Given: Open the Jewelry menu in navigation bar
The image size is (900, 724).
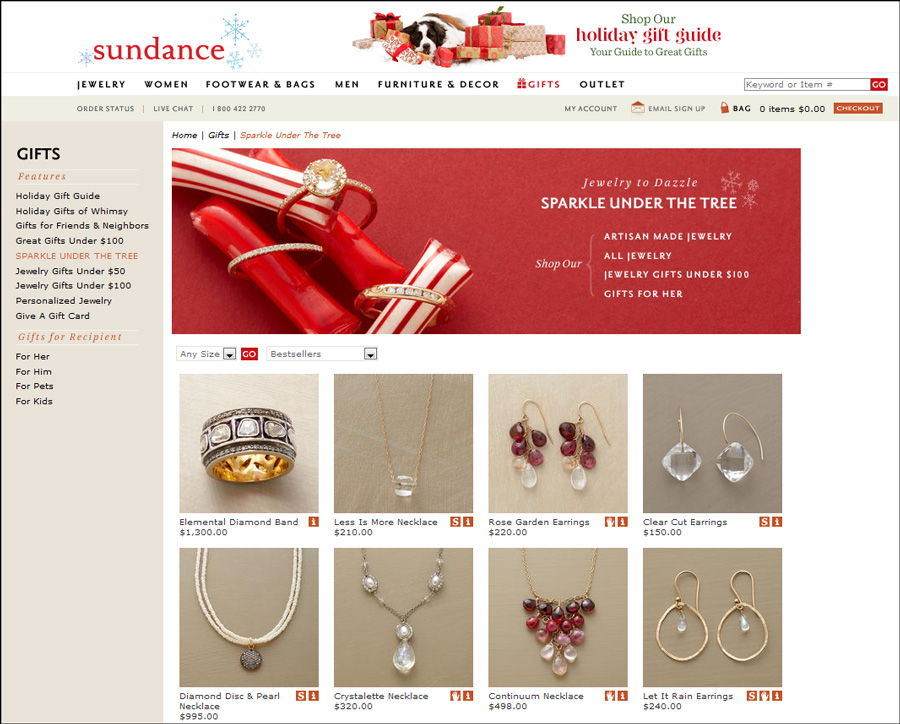Looking at the screenshot, I should pos(102,84).
